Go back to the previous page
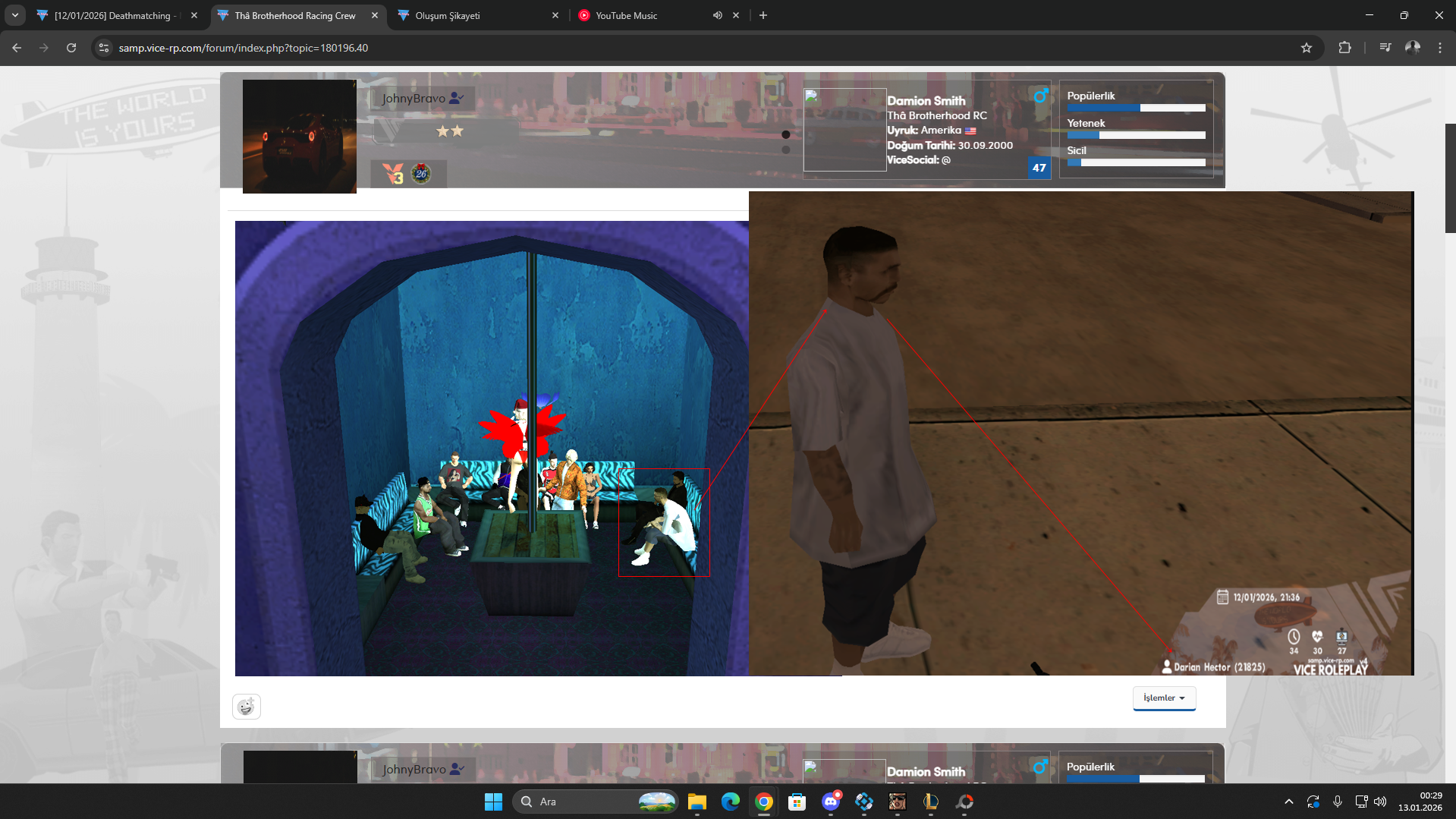Viewport: 1456px width, 819px height. point(17,48)
